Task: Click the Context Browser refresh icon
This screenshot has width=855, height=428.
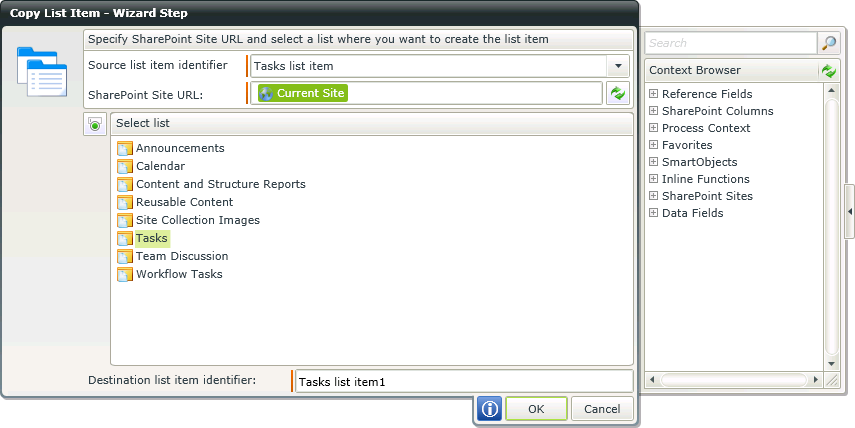Action: [829, 70]
